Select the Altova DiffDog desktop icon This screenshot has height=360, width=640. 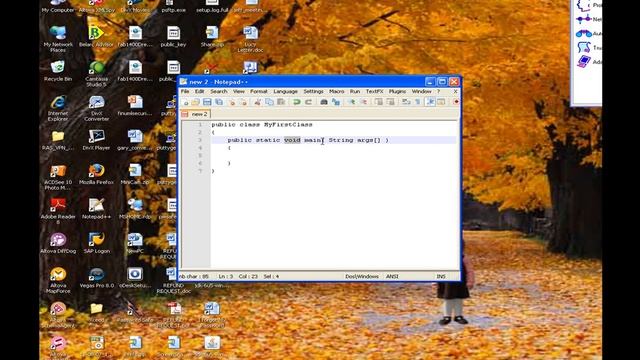pos(58,243)
